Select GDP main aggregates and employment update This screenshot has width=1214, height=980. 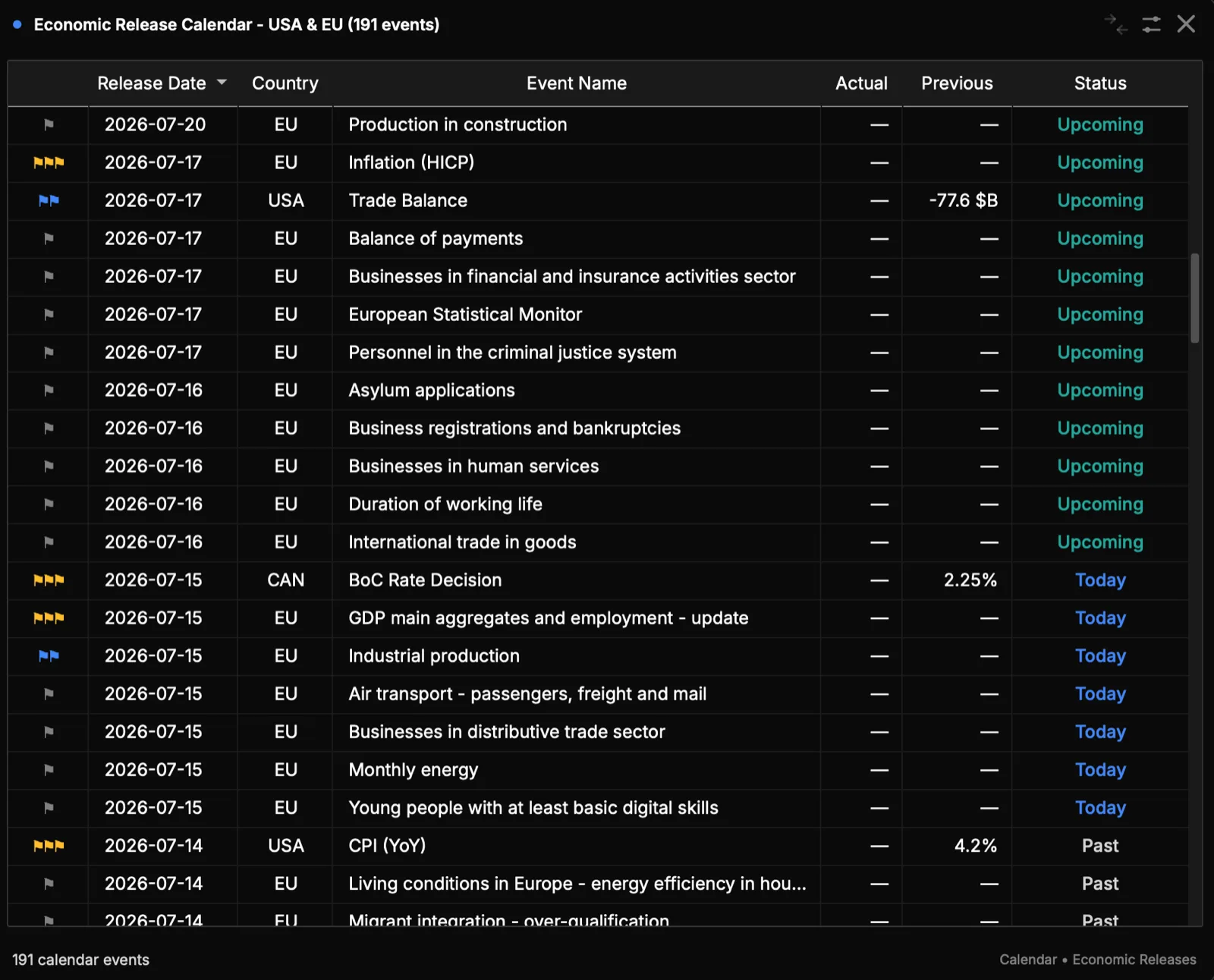tap(548, 618)
